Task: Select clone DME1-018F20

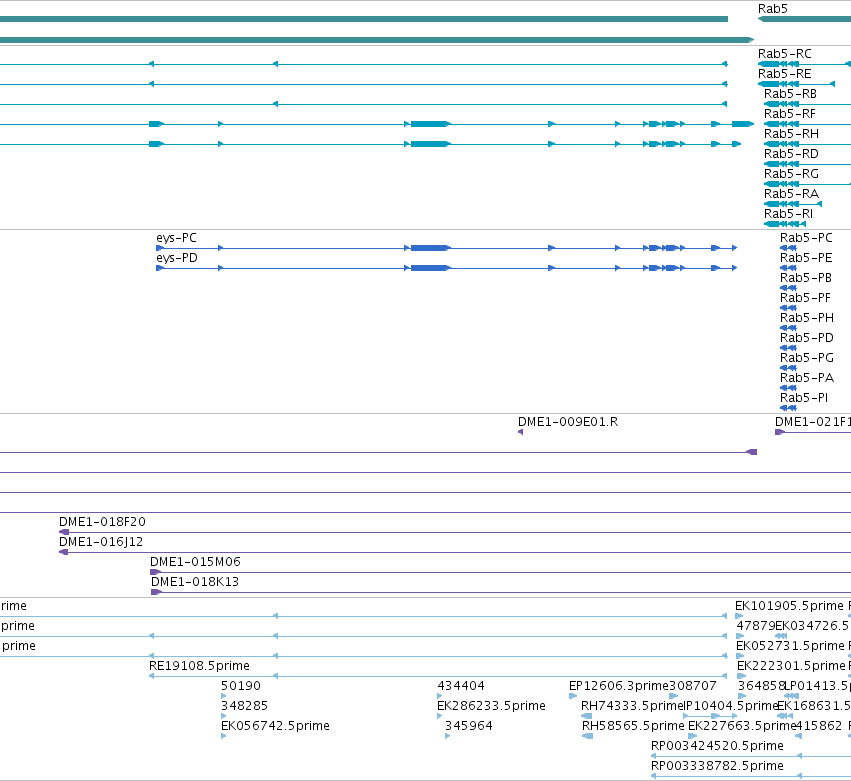Action: [102, 522]
